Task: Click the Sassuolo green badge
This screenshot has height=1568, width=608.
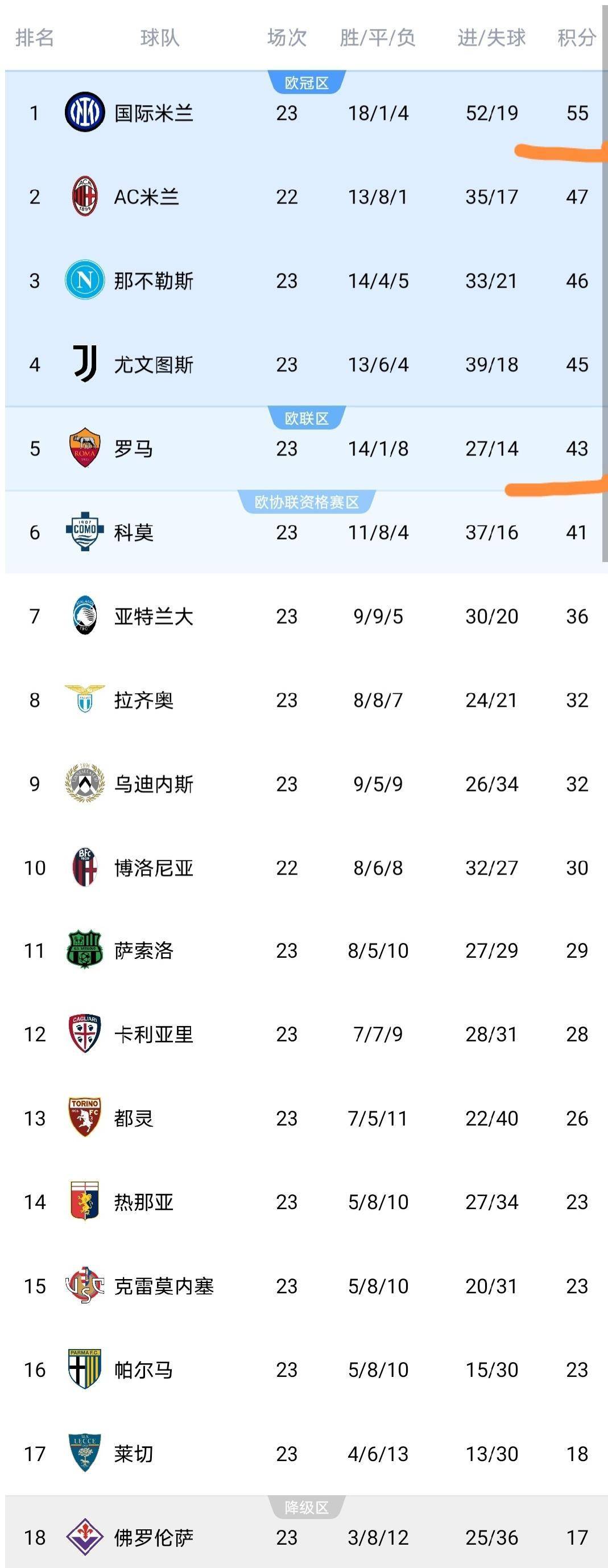Action: [x=85, y=950]
